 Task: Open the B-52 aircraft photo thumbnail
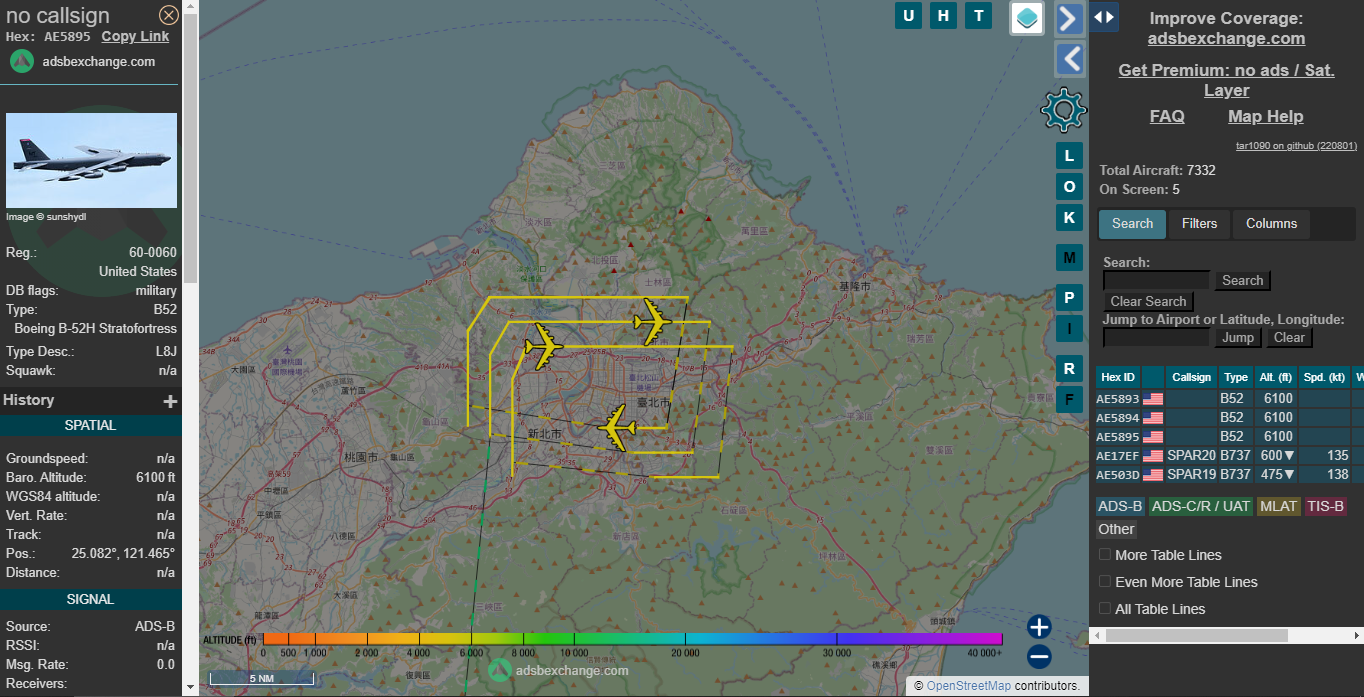[x=92, y=160]
